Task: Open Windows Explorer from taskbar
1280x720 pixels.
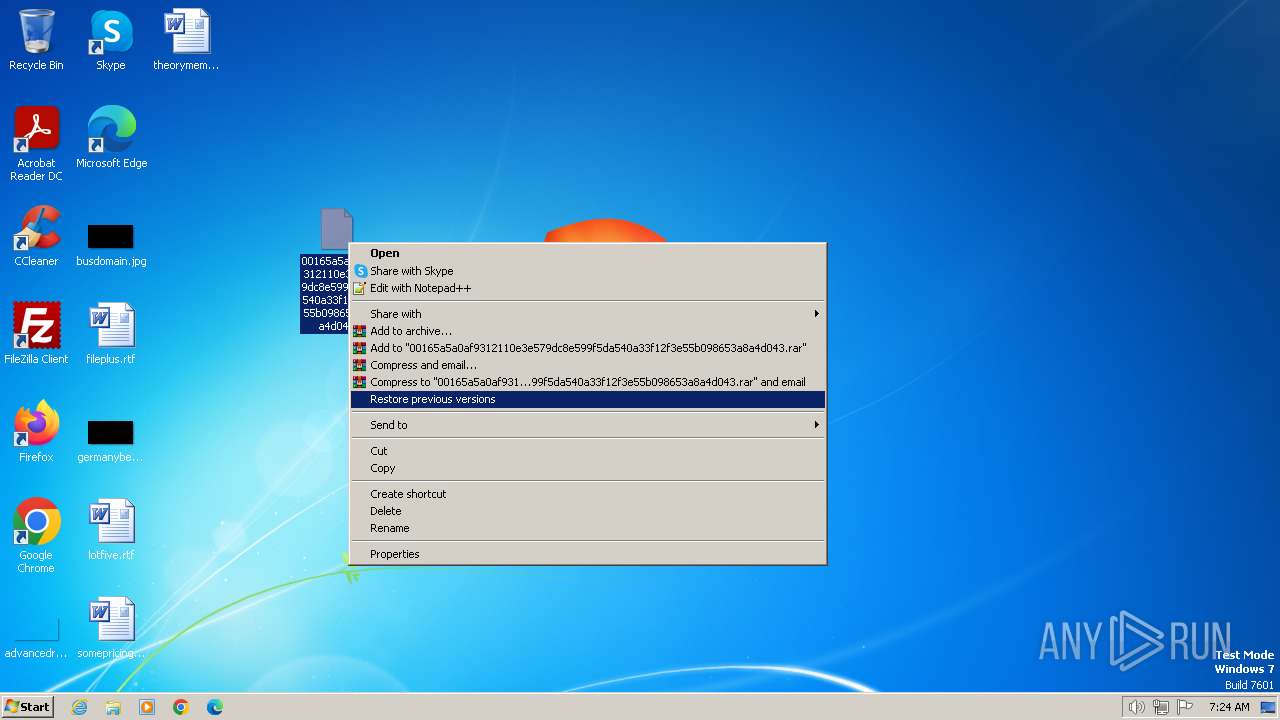Action: point(113,707)
